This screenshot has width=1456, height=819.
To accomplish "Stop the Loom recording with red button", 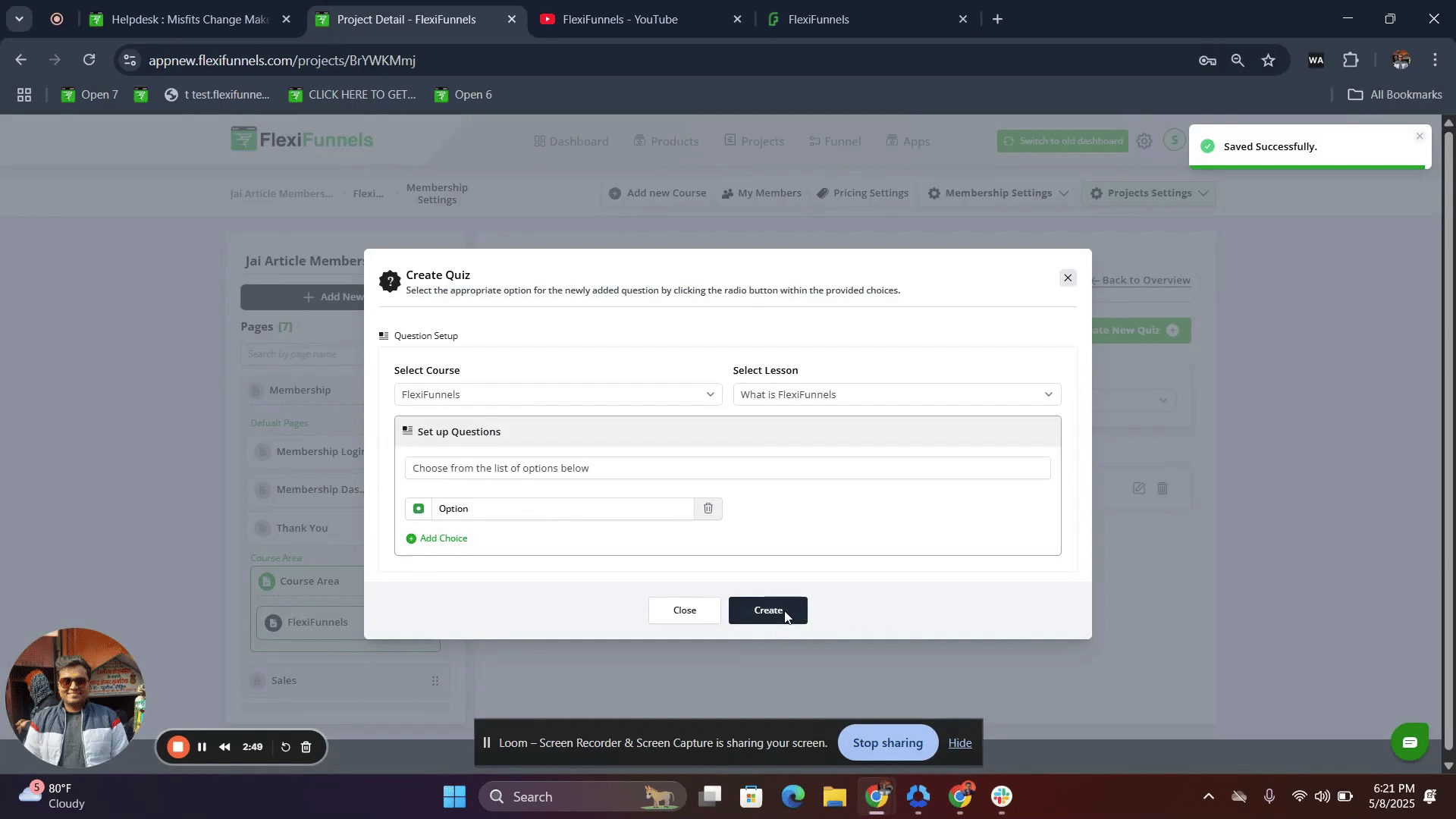I will (x=177, y=747).
